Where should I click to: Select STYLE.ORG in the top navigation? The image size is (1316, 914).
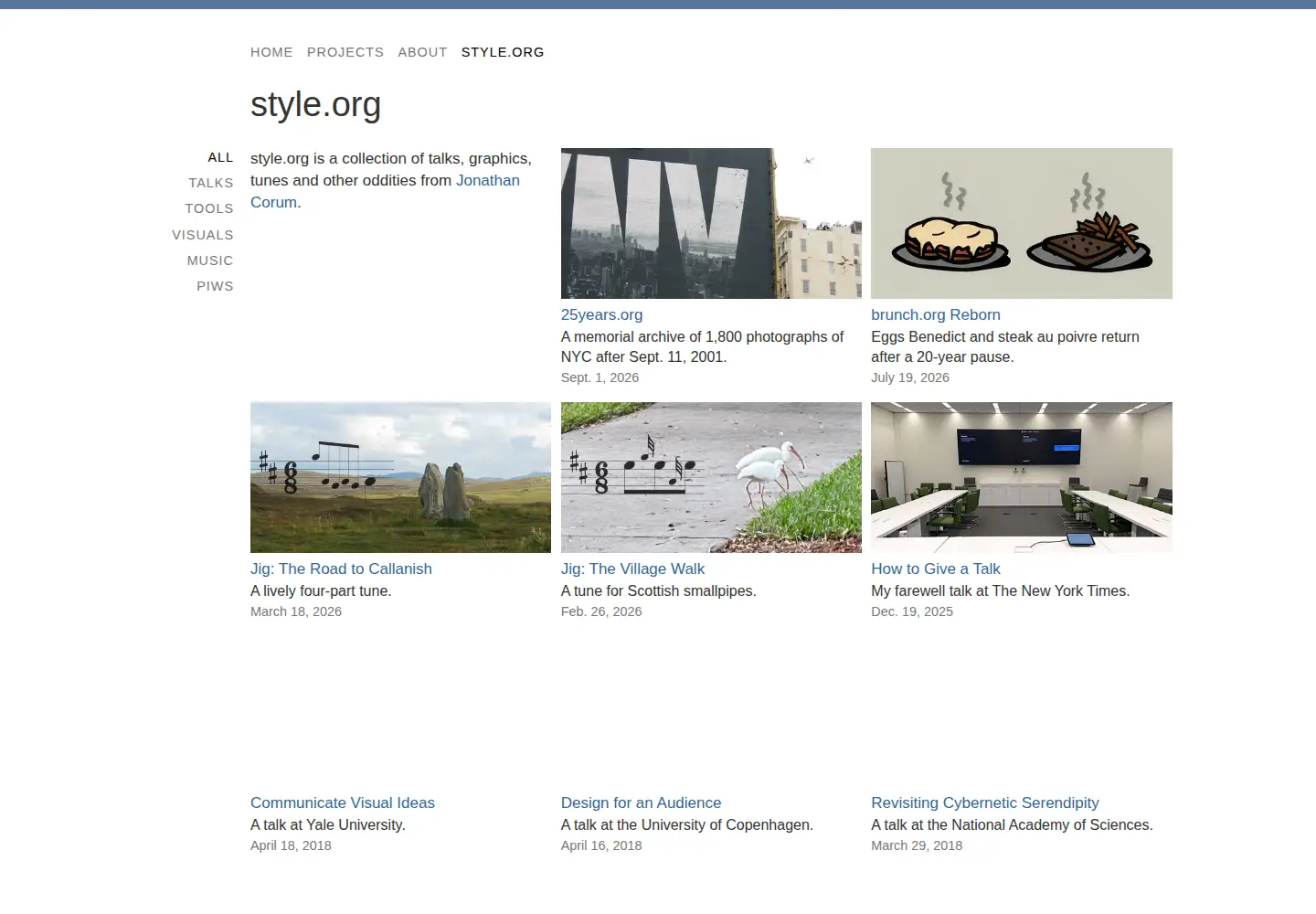click(x=503, y=52)
